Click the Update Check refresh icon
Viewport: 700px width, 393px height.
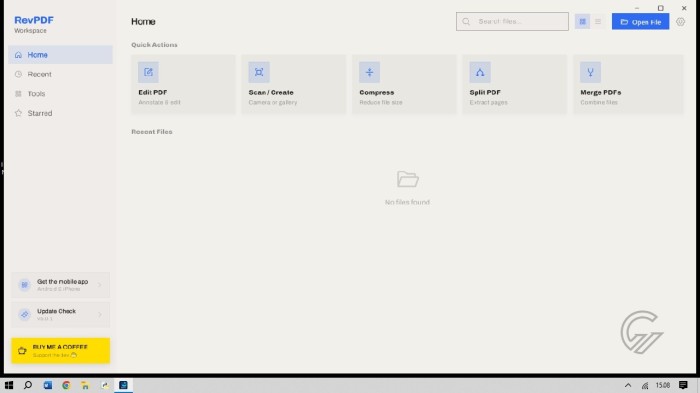(x=25, y=314)
